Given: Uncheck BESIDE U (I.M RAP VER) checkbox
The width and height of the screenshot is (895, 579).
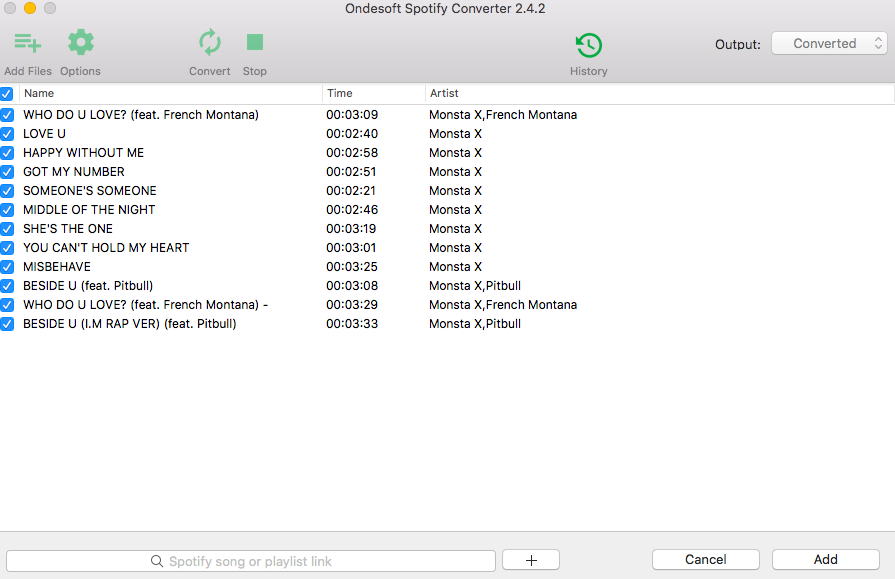Looking at the screenshot, I should pyautogui.click(x=7, y=324).
